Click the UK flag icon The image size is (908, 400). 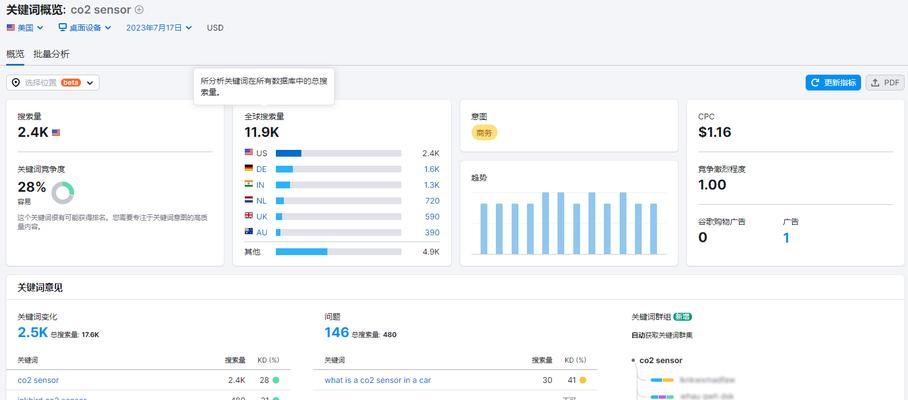point(249,216)
